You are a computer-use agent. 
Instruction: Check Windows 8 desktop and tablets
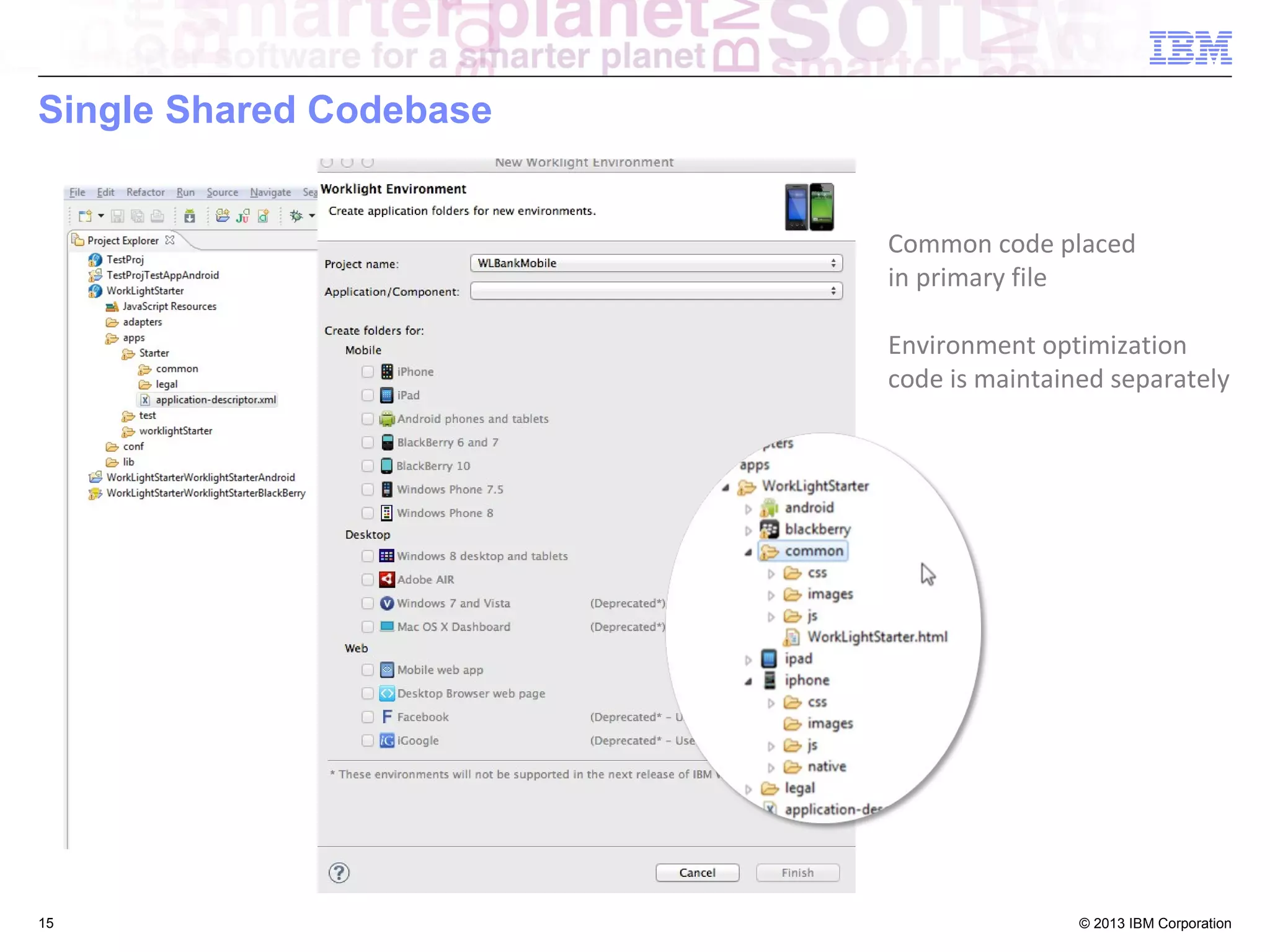368,556
